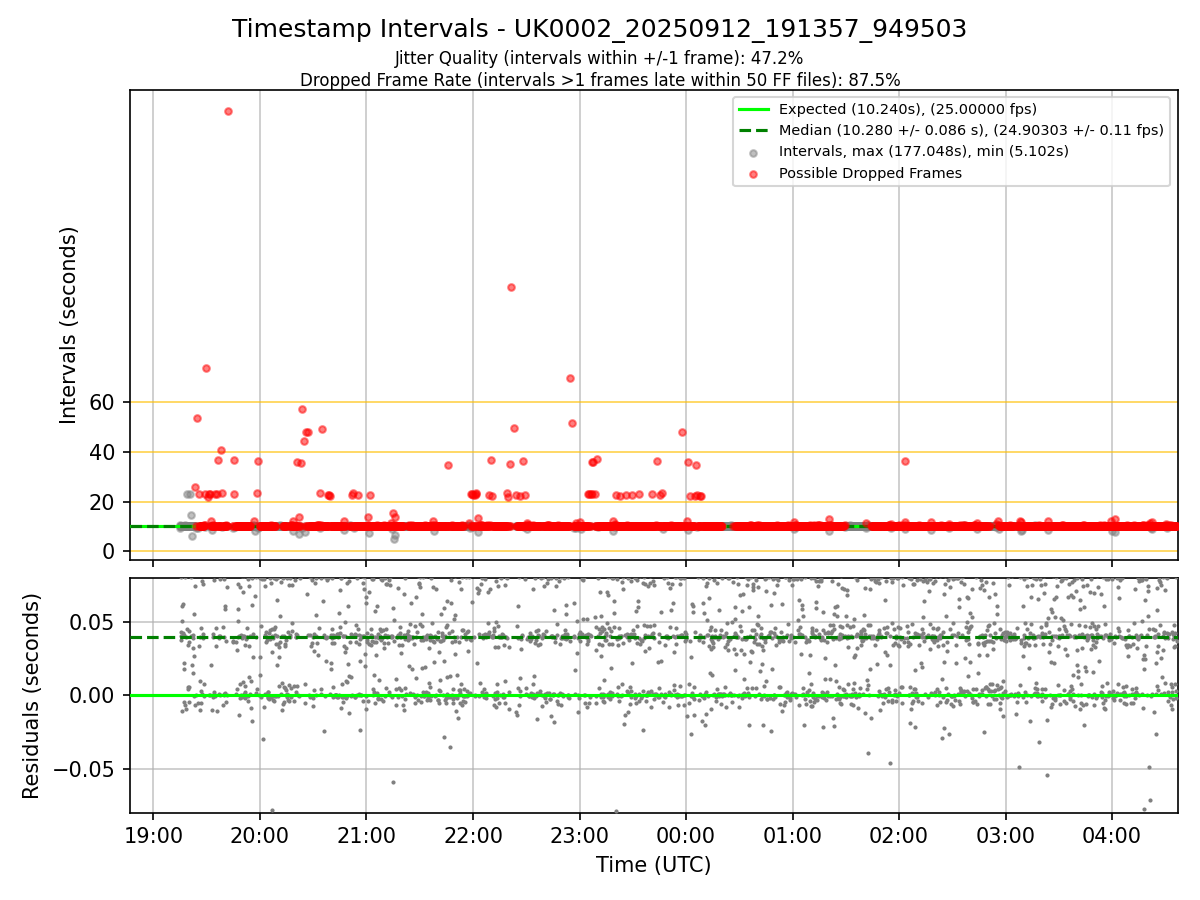
Task: Click the '20' tick label on intervals axis
Action: click(x=103, y=502)
